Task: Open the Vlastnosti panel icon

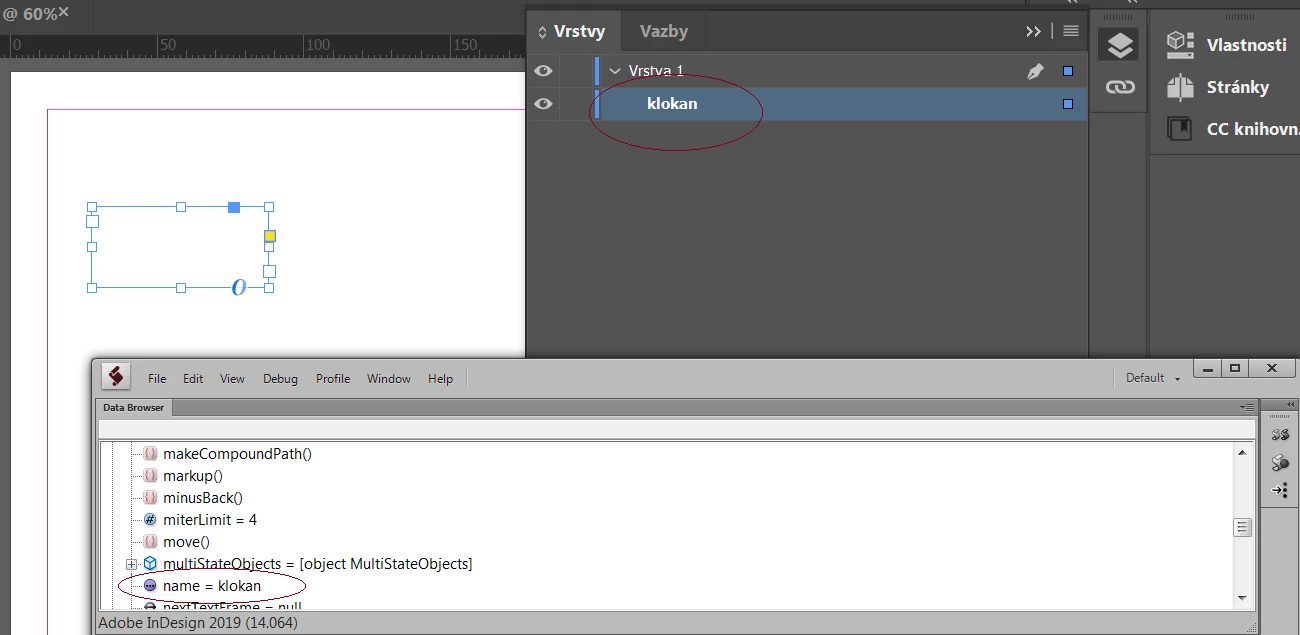Action: pyautogui.click(x=1181, y=44)
